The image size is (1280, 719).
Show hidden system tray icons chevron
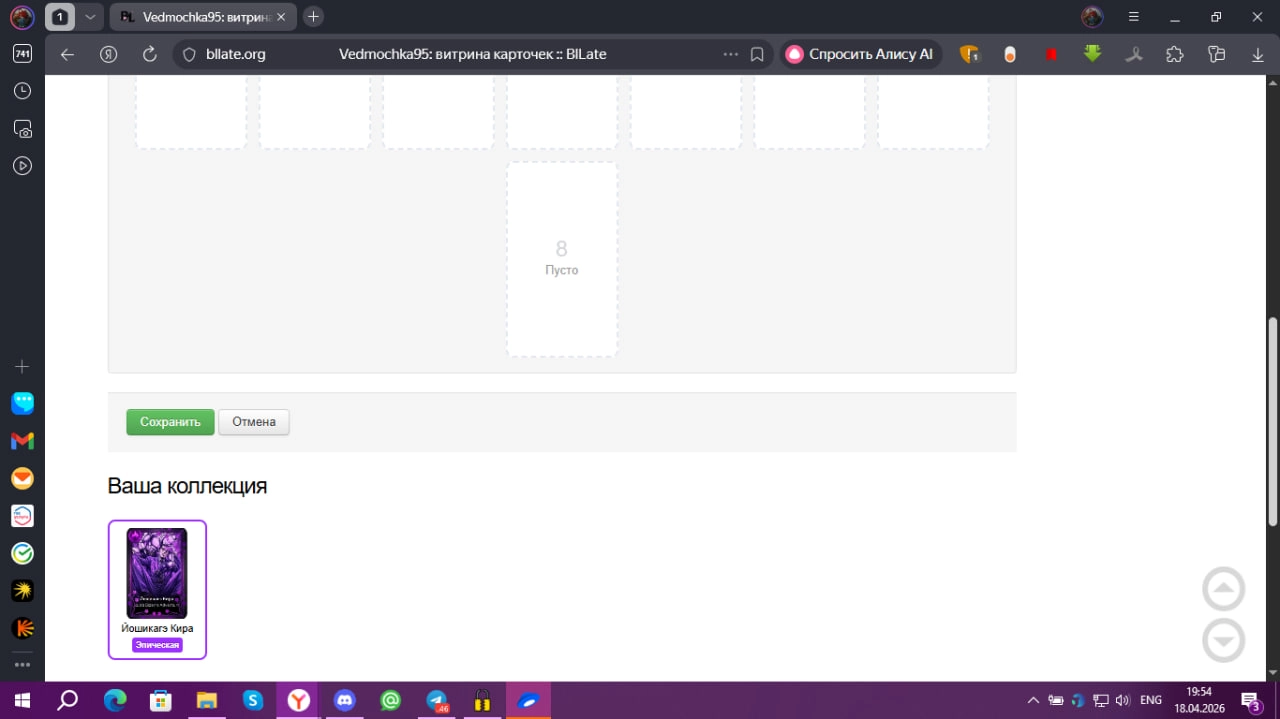[1032, 700]
